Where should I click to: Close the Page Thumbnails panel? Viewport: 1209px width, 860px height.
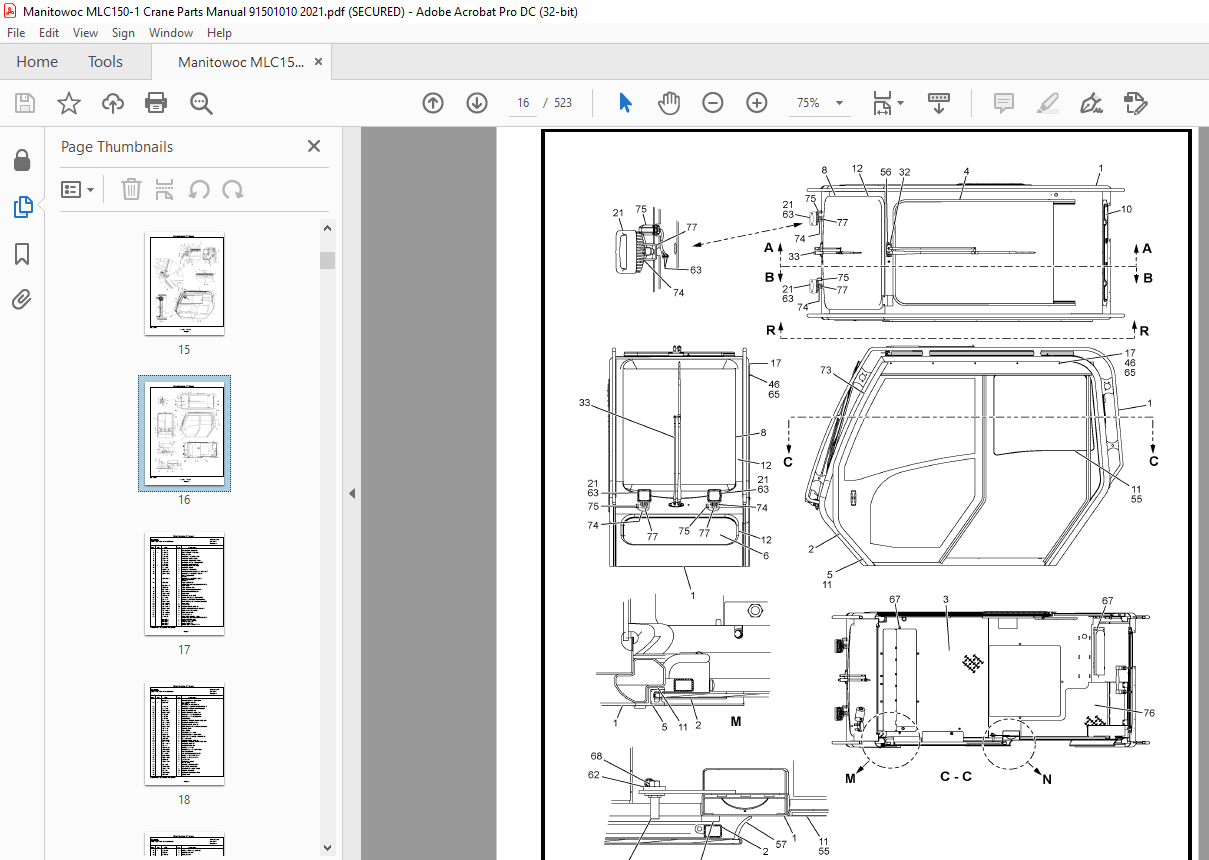314,146
